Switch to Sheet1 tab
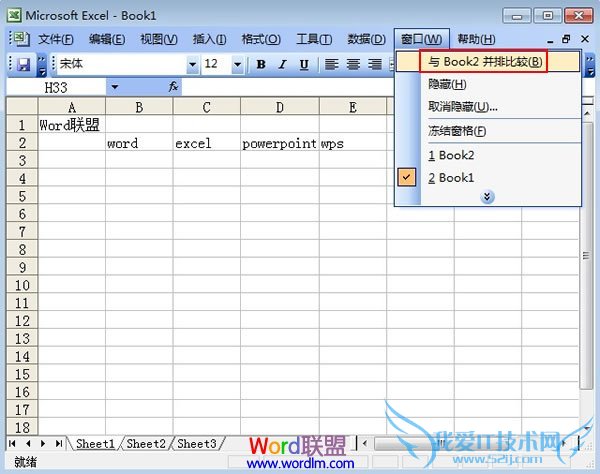Screen dimensions: 600x474 pos(95,444)
